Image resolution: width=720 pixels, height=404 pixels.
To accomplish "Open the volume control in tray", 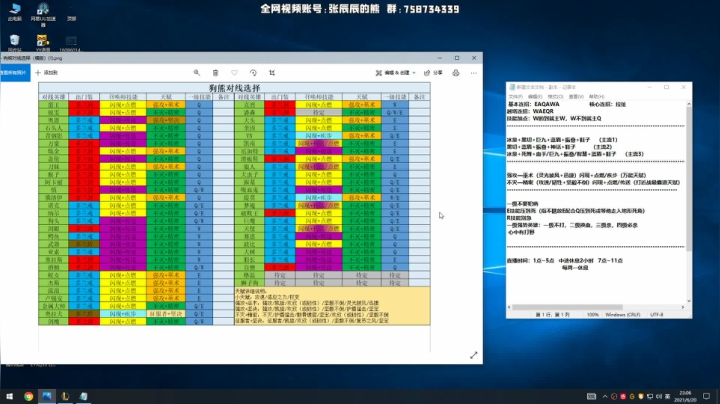I will point(658,396).
